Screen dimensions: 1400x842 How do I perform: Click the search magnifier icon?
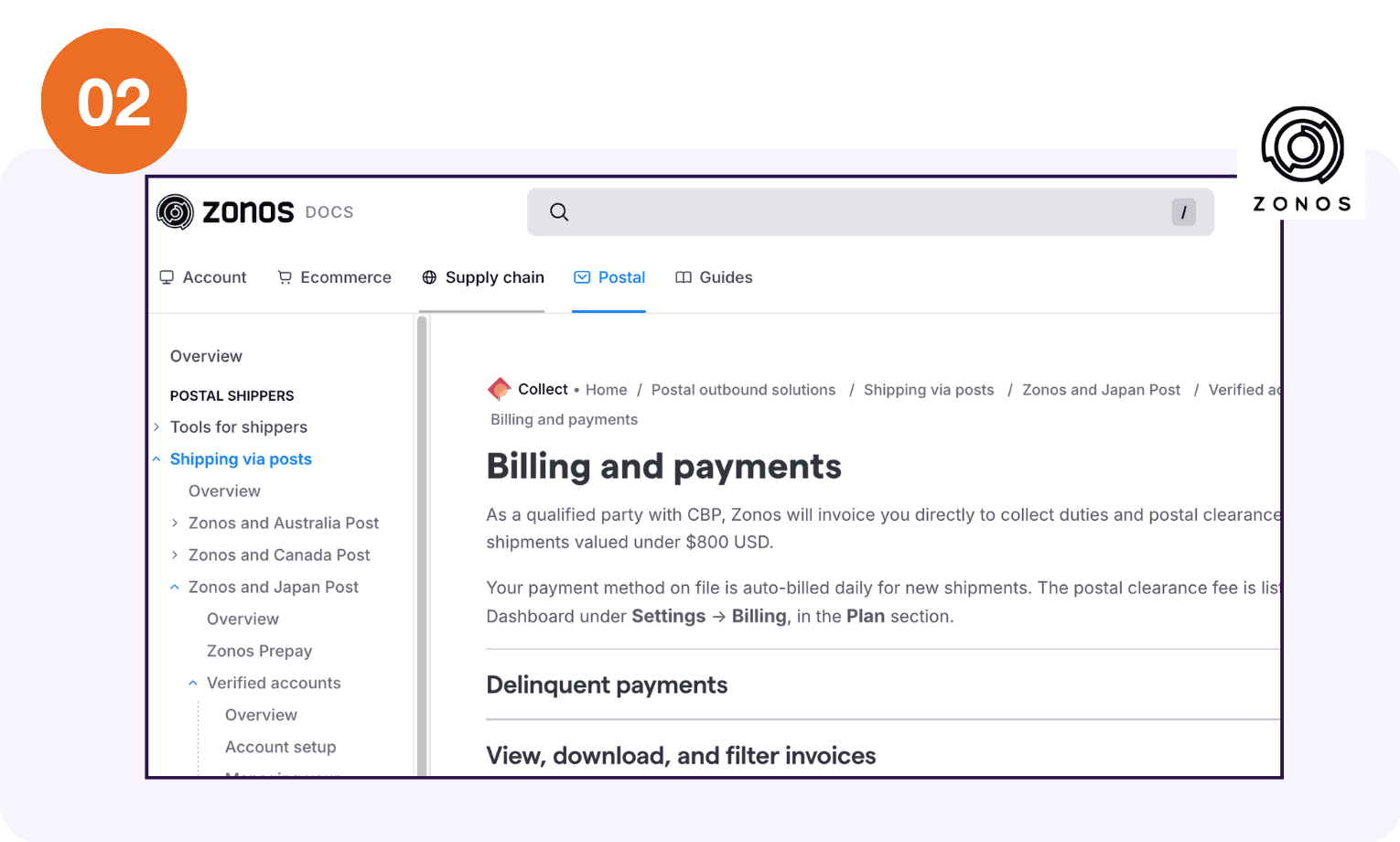pos(559,212)
